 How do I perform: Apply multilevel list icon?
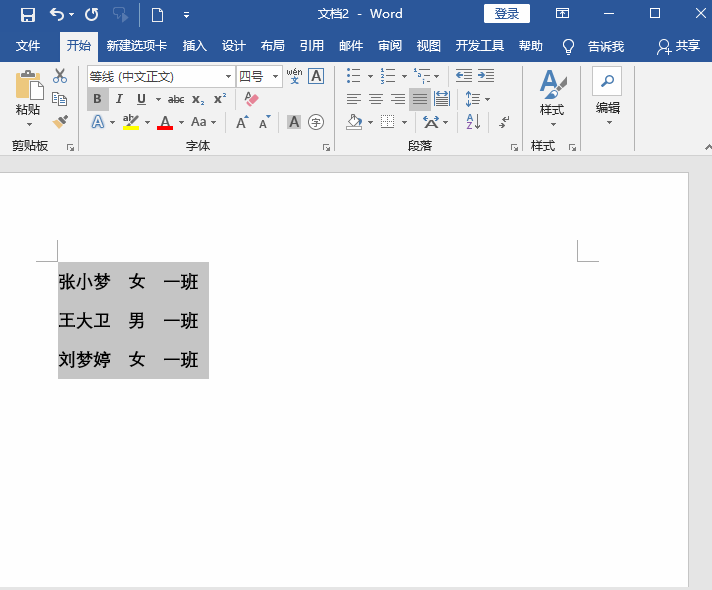[x=422, y=76]
